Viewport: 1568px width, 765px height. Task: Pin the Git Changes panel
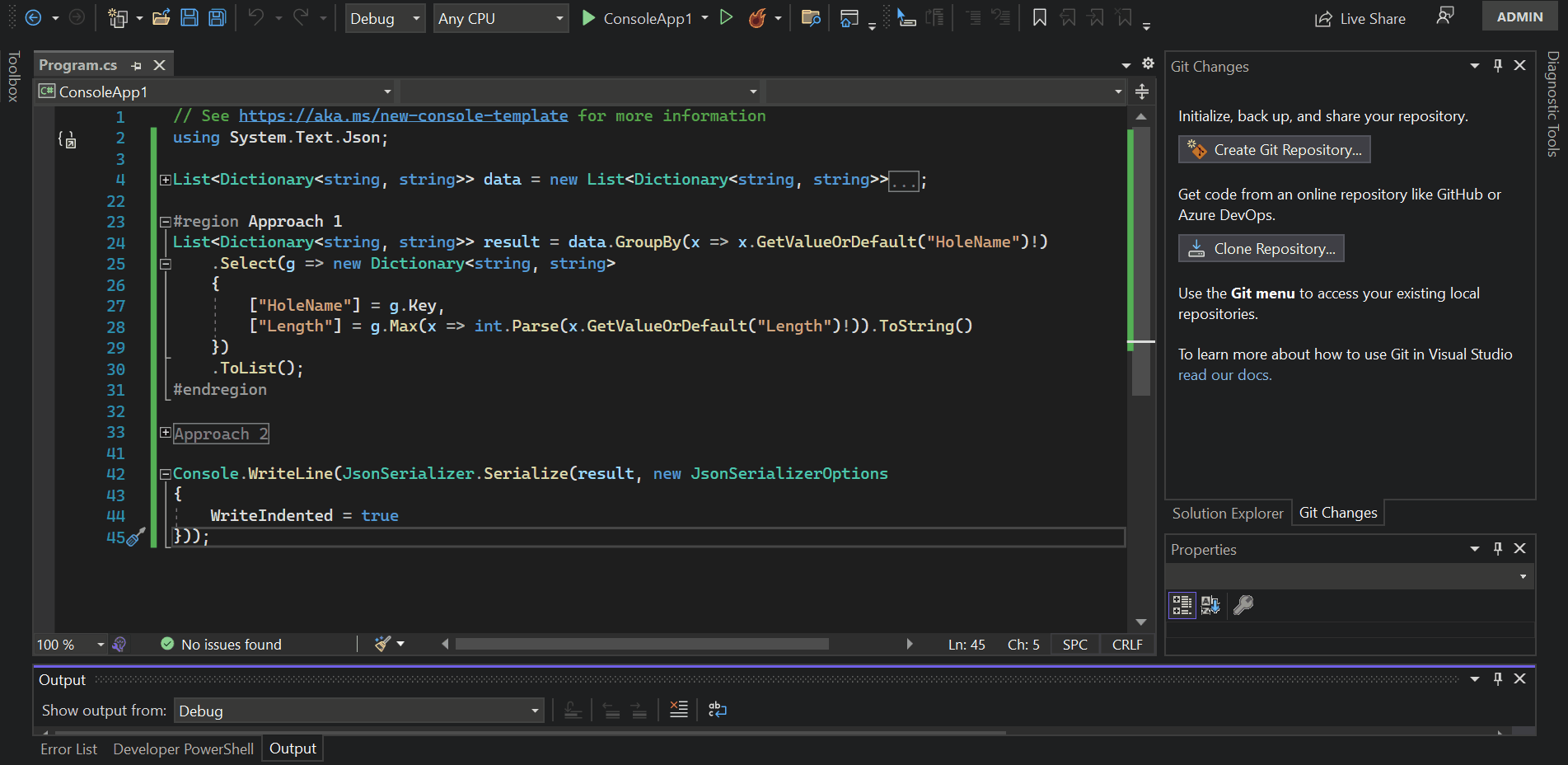pyautogui.click(x=1497, y=65)
